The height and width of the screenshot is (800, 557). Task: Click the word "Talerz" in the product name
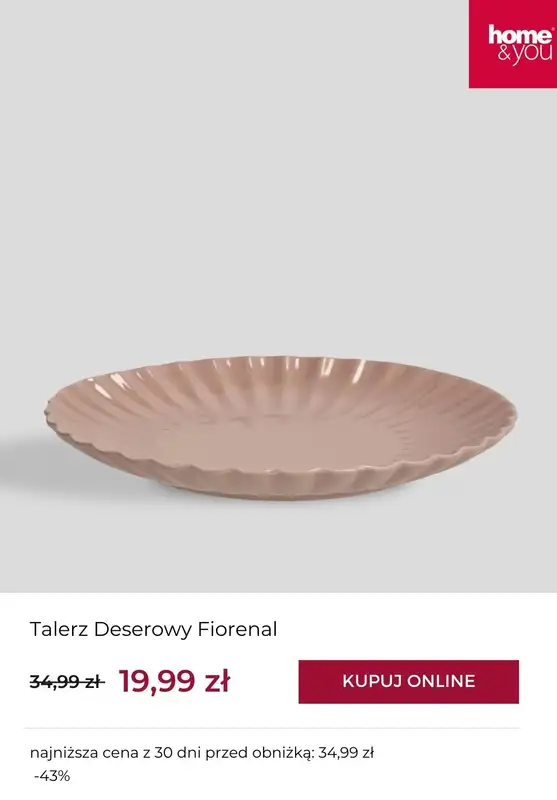pos(59,629)
